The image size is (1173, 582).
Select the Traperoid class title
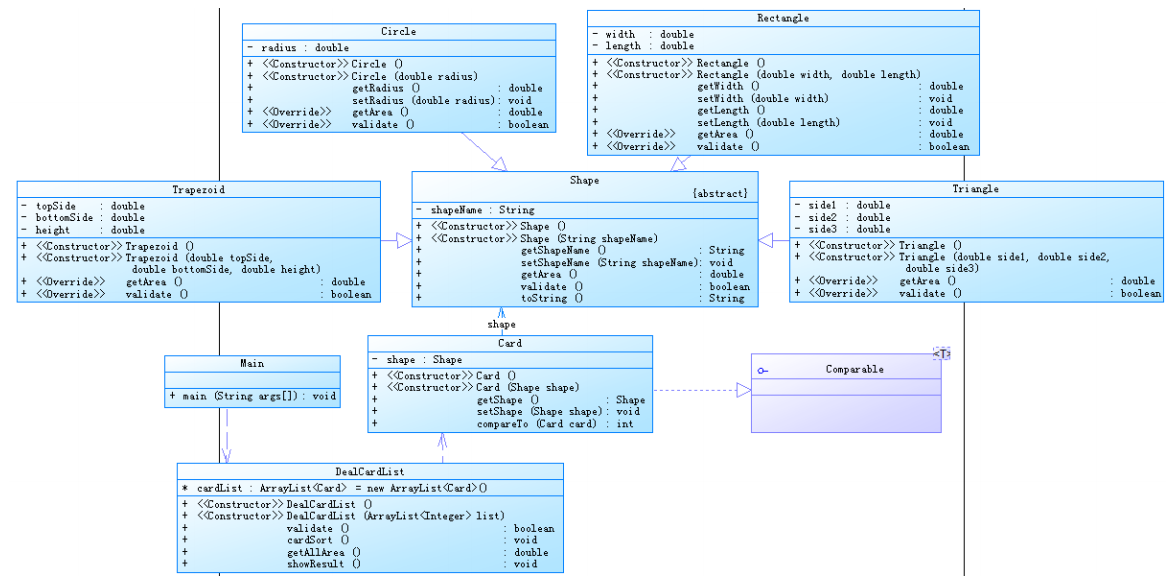[x=198, y=189]
